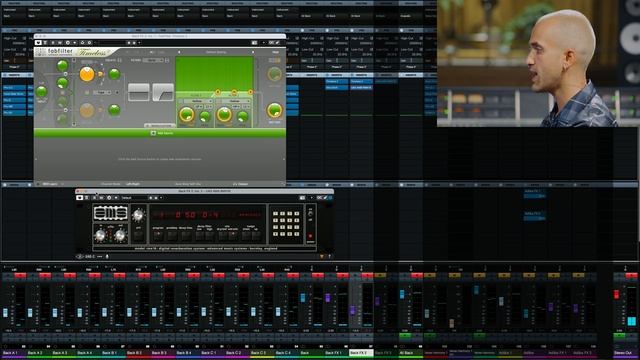The width and height of the screenshot is (640, 360).
Task: Click the input level knob on AMS RMX16
Action: coord(100,235)
